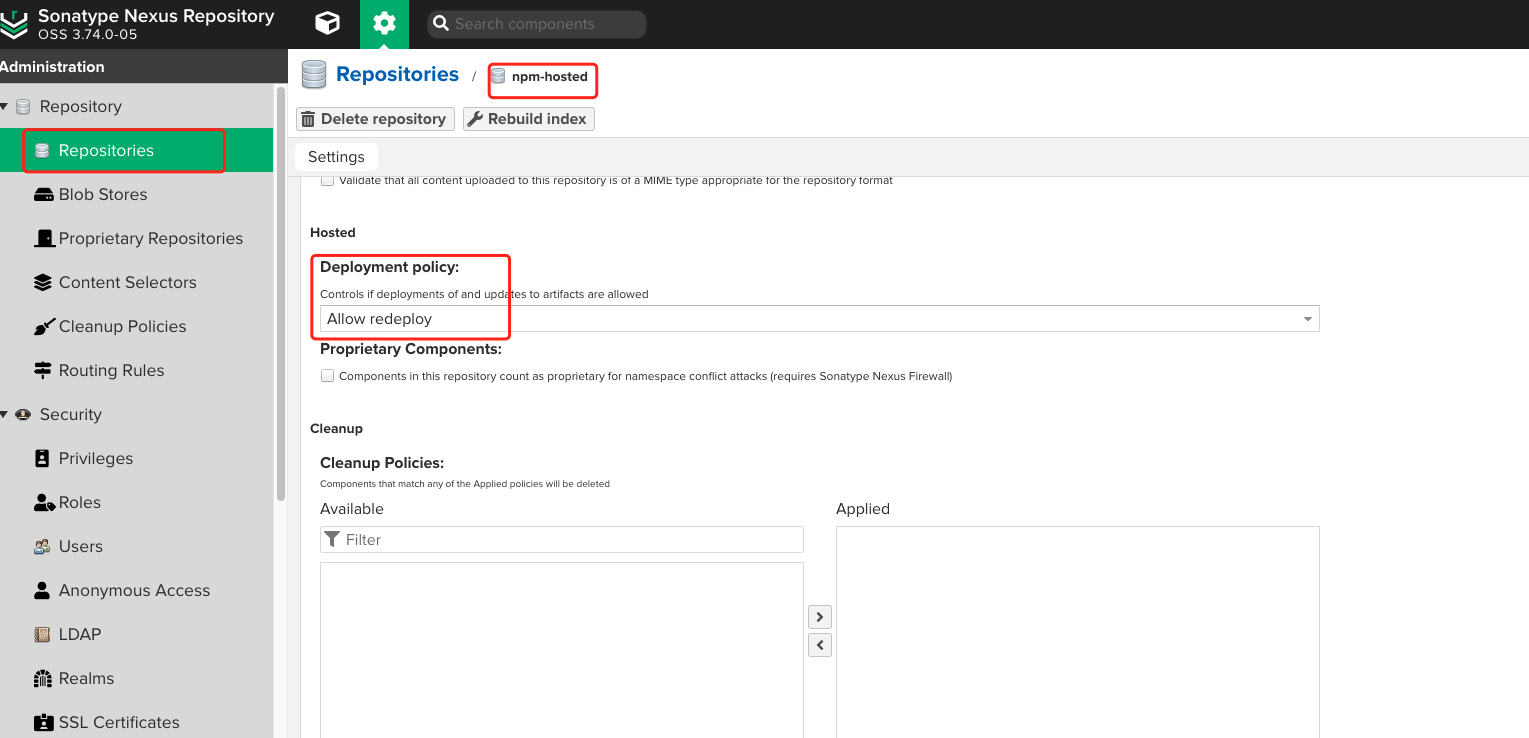Image resolution: width=1529 pixels, height=738 pixels.
Task: Open Blob Stores in the sidebar
Action: (136, 195)
